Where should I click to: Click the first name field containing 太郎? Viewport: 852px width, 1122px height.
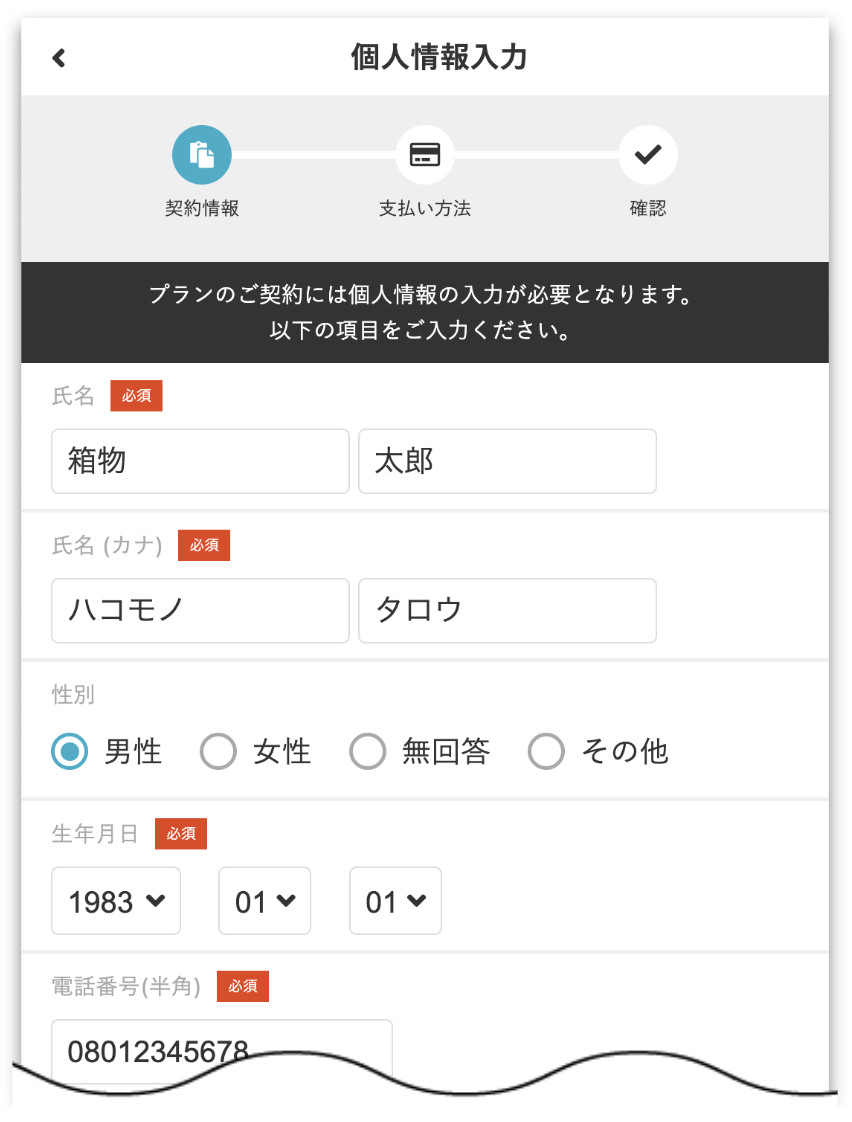pyautogui.click(x=507, y=461)
